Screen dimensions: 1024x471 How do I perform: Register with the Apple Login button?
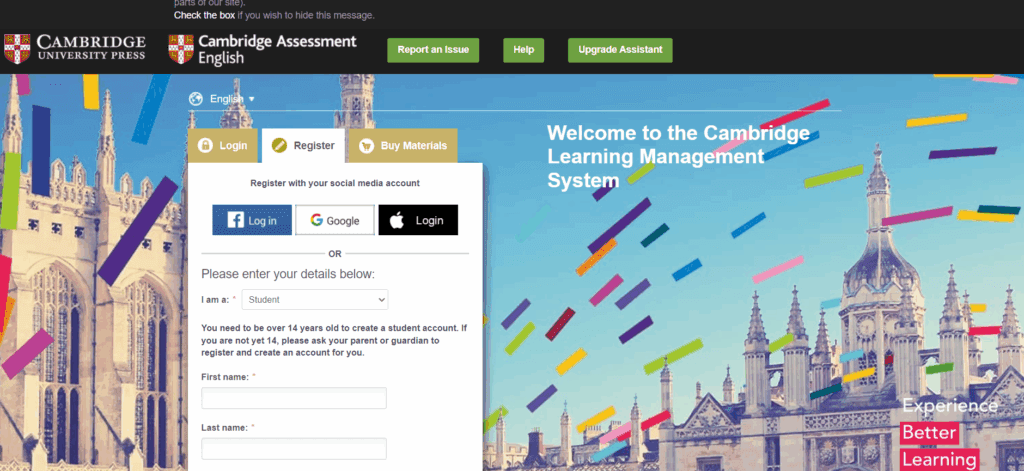point(418,220)
